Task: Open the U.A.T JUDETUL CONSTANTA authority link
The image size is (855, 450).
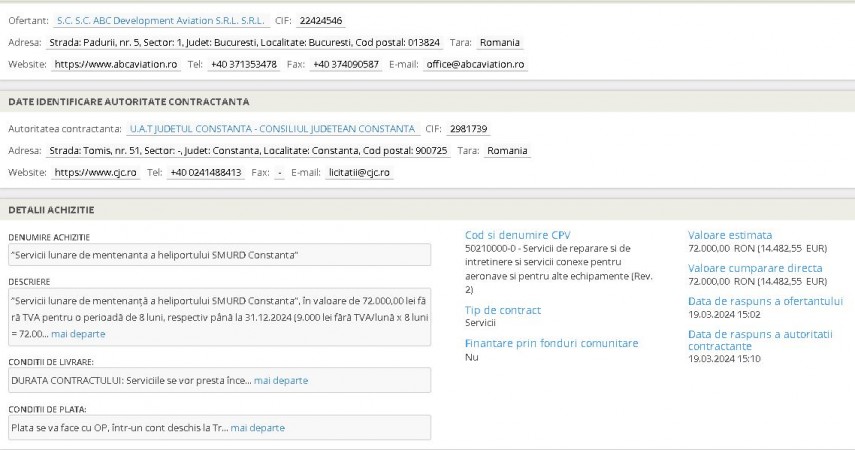Action: (x=272, y=129)
